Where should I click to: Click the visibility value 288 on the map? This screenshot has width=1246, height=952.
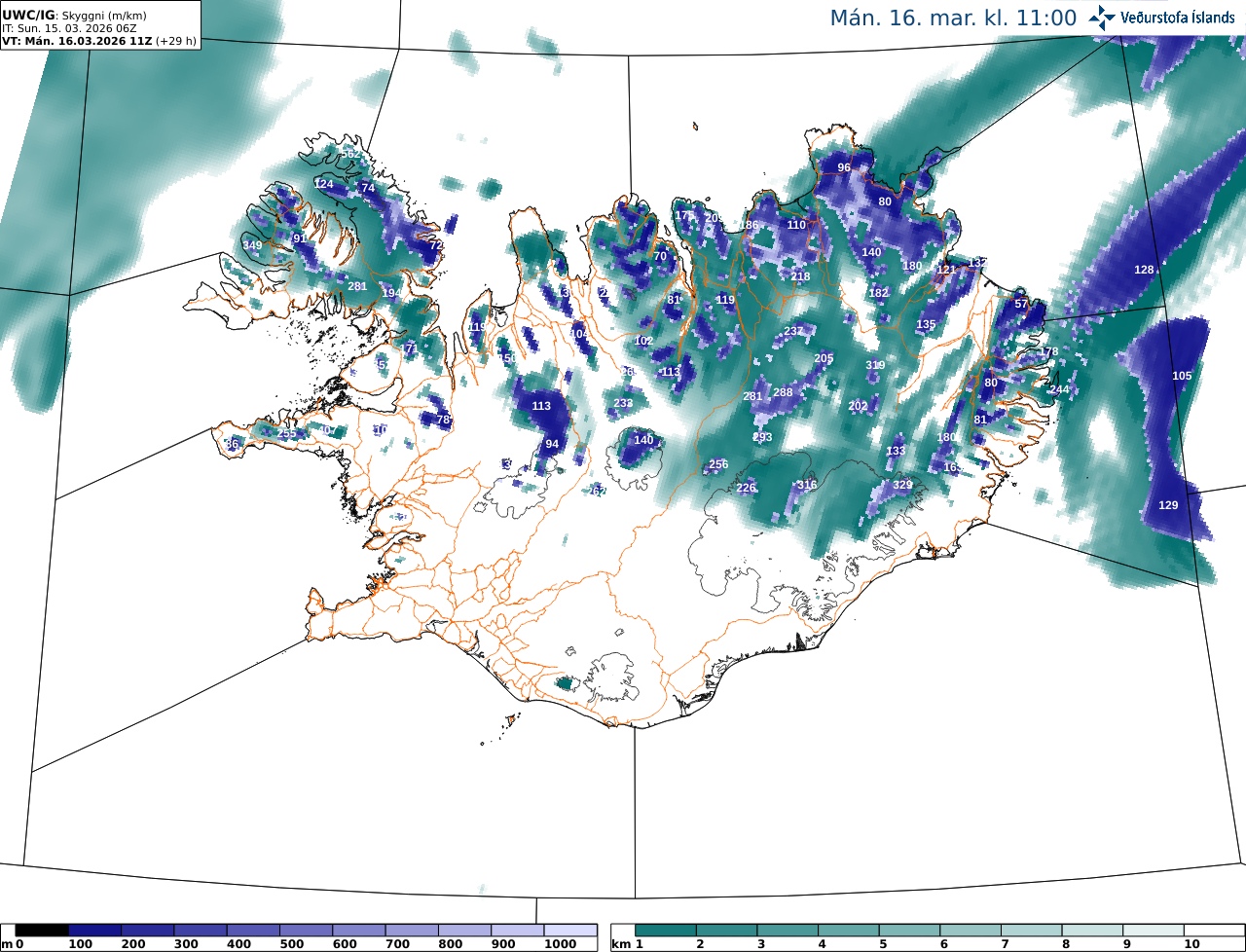point(783,392)
